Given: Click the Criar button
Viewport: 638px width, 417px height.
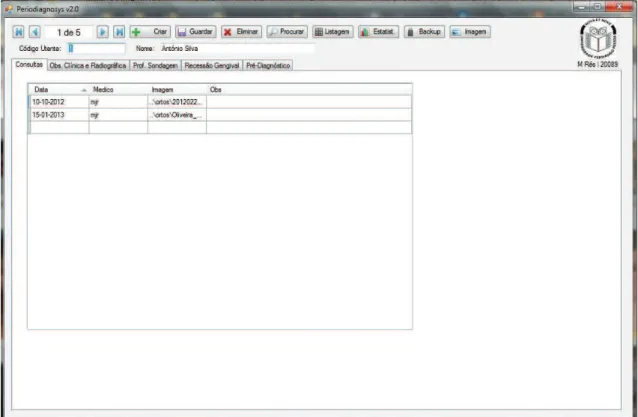Looking at the screenshot, I should [150, 32].
